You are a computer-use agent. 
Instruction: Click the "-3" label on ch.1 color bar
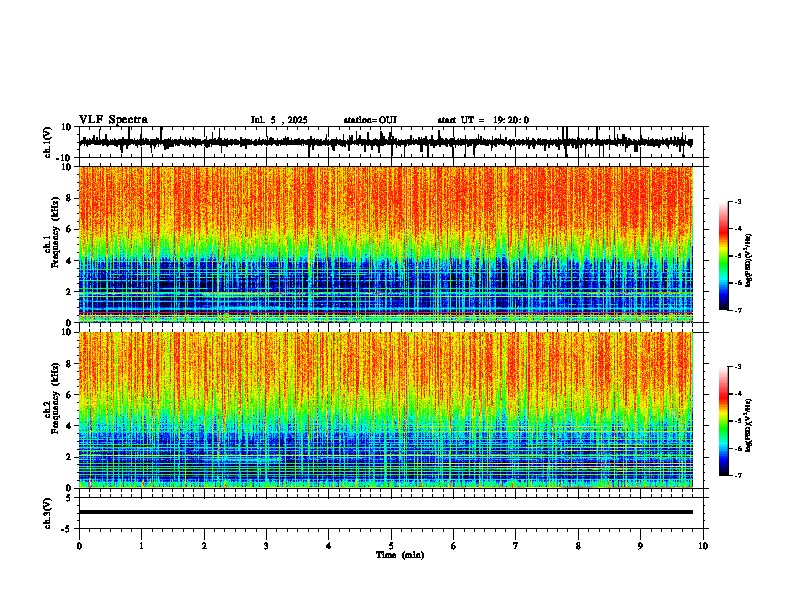737,201
